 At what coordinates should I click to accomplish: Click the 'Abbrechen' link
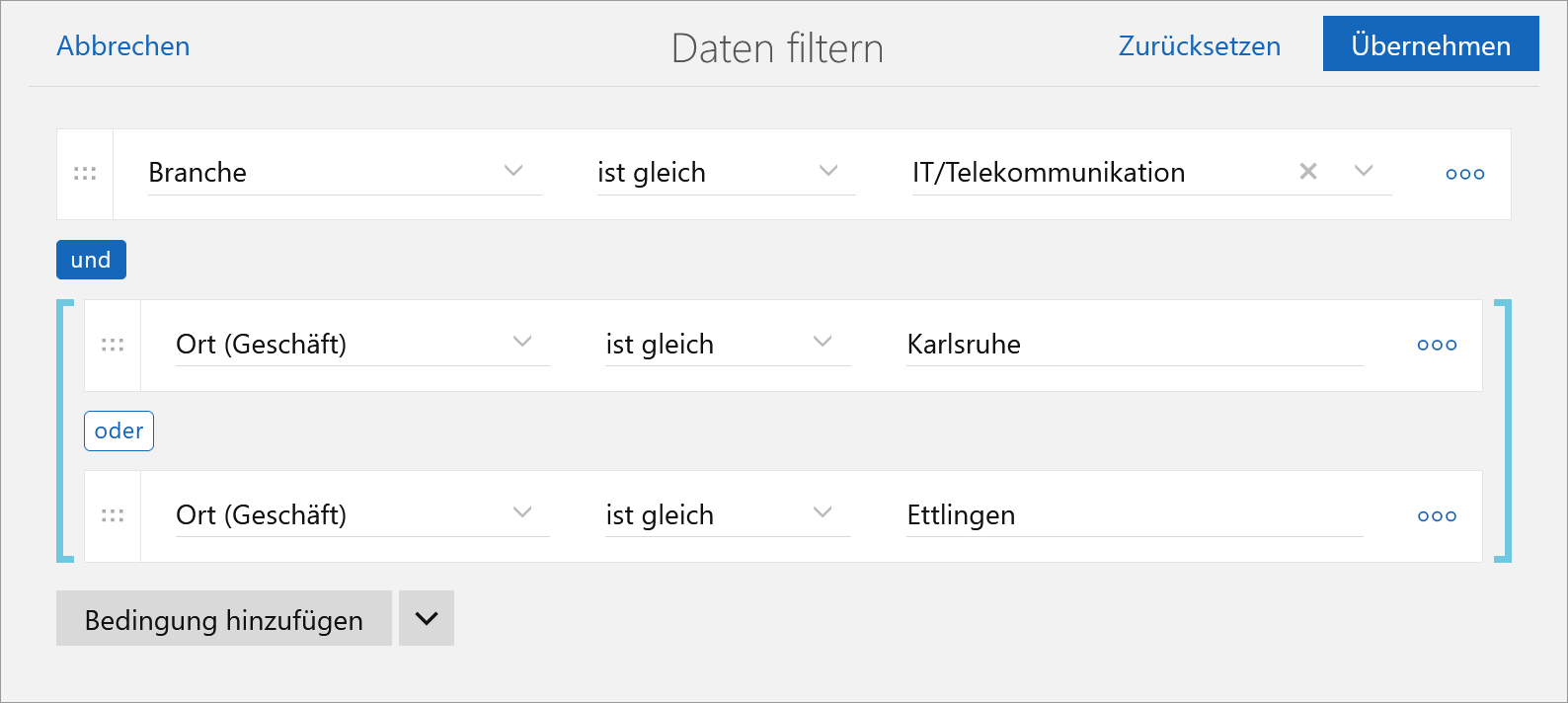123,45
